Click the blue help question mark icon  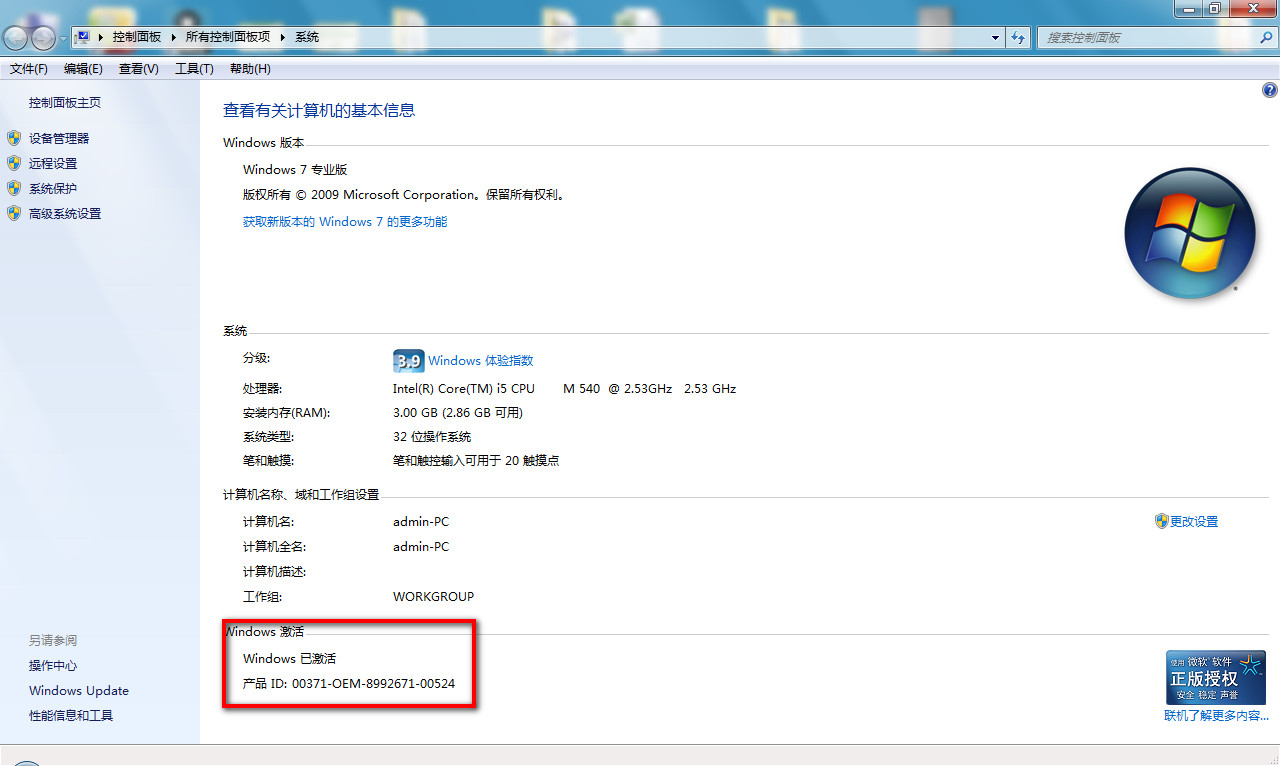pos(1270,90)
